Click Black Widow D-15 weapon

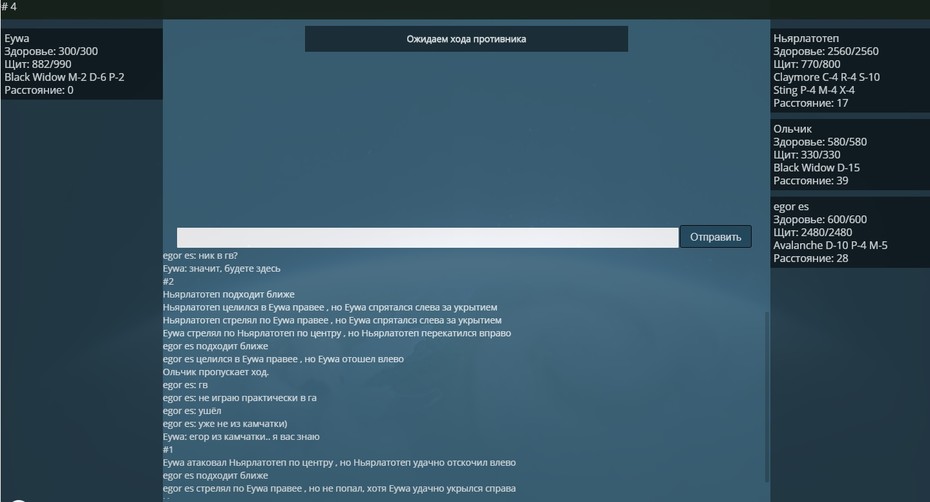pyautogui.click(x=816, y=168)
